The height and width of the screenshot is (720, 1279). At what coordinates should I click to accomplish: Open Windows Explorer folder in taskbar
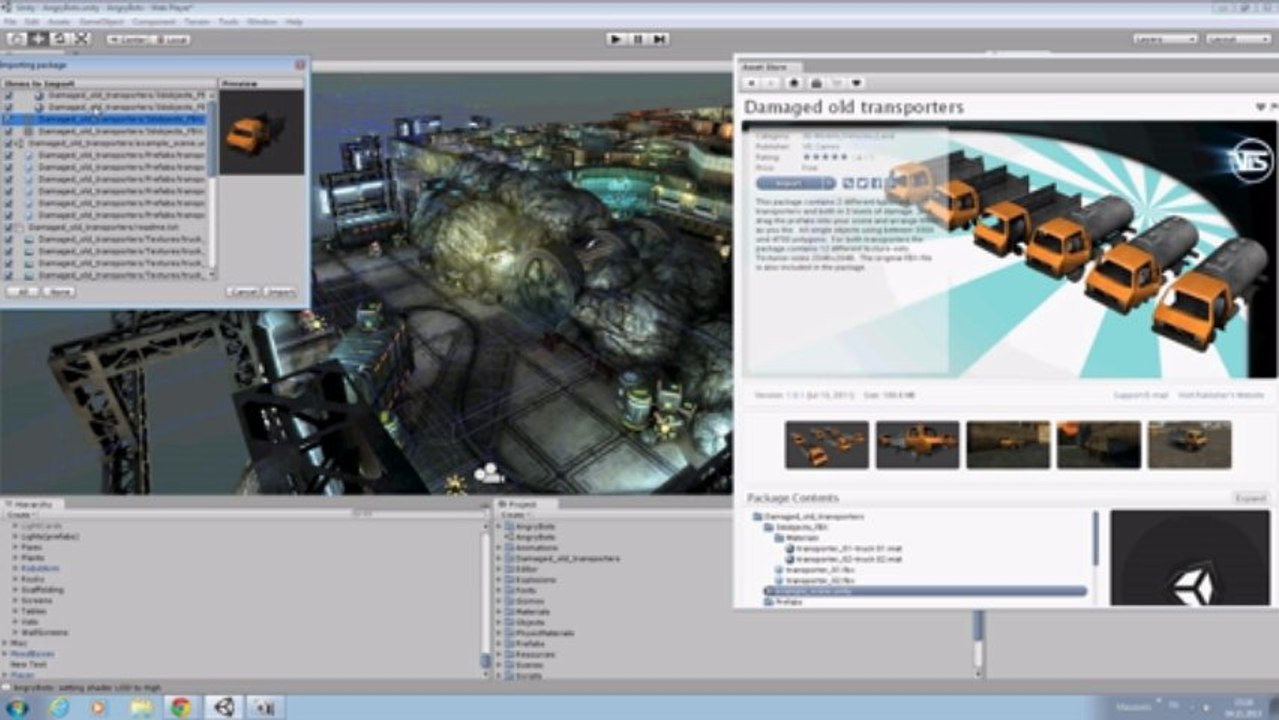point(141,707)
